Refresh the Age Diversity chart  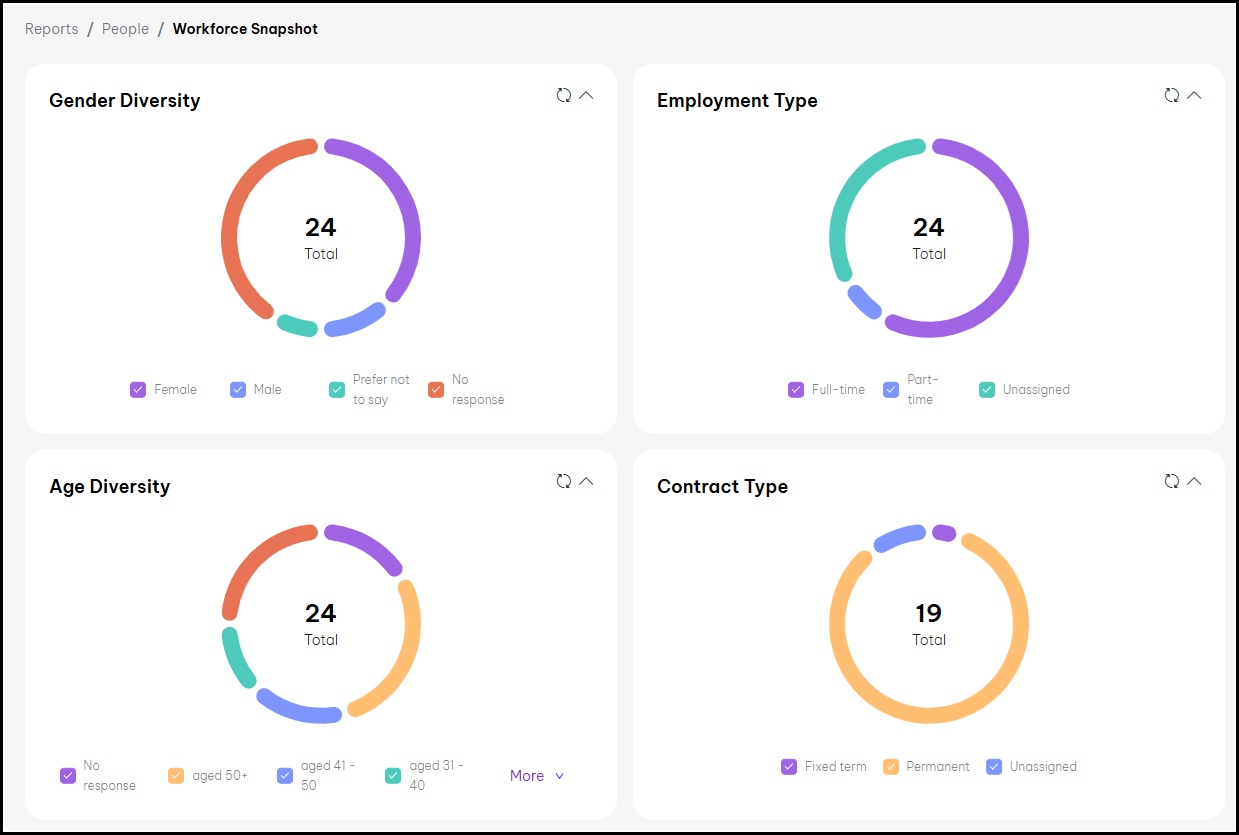pyautogui.click(x=564, y=481)
